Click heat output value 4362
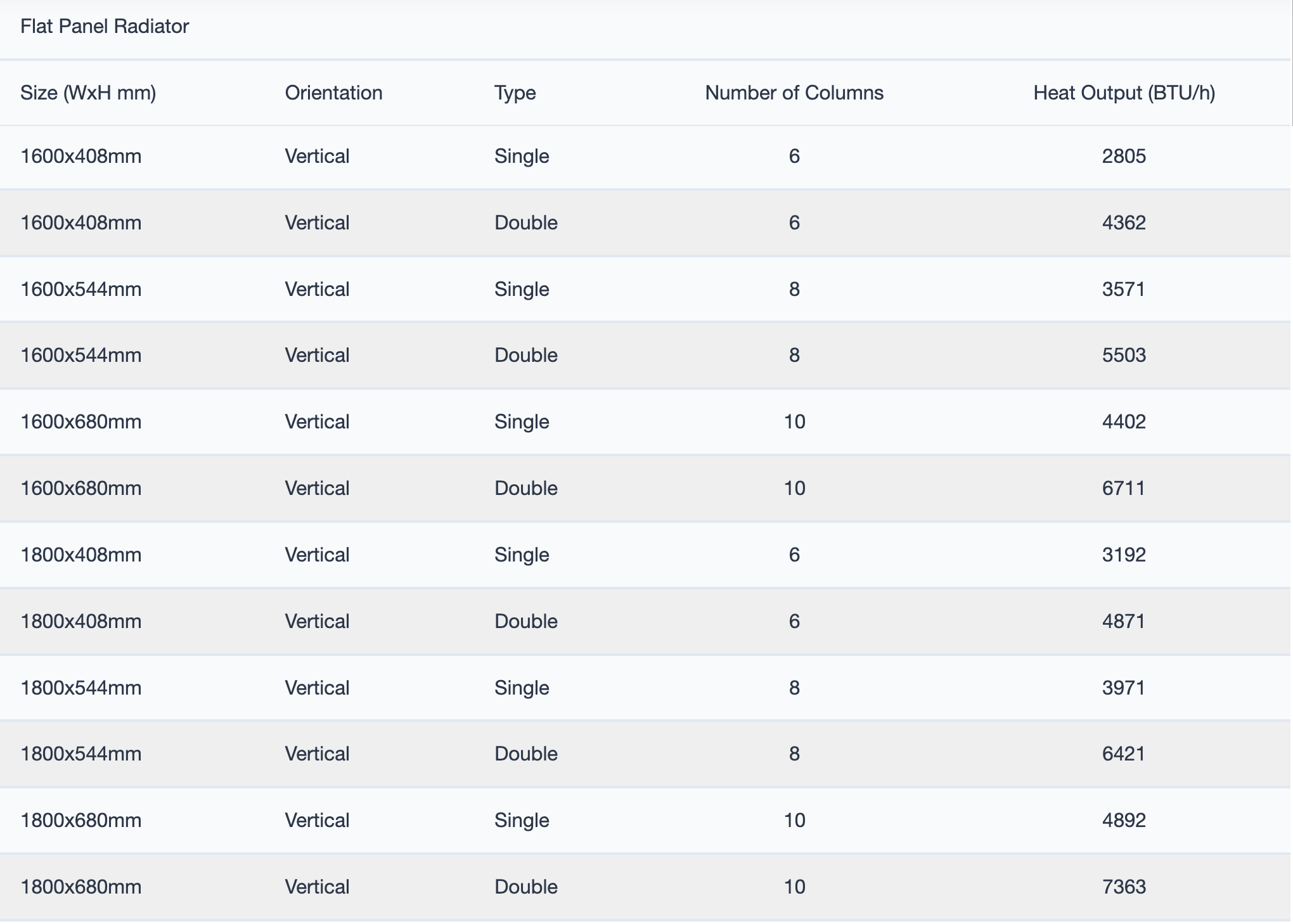Image resolution: width=1293 pixels, height=924 pixels. (1124, 222)
